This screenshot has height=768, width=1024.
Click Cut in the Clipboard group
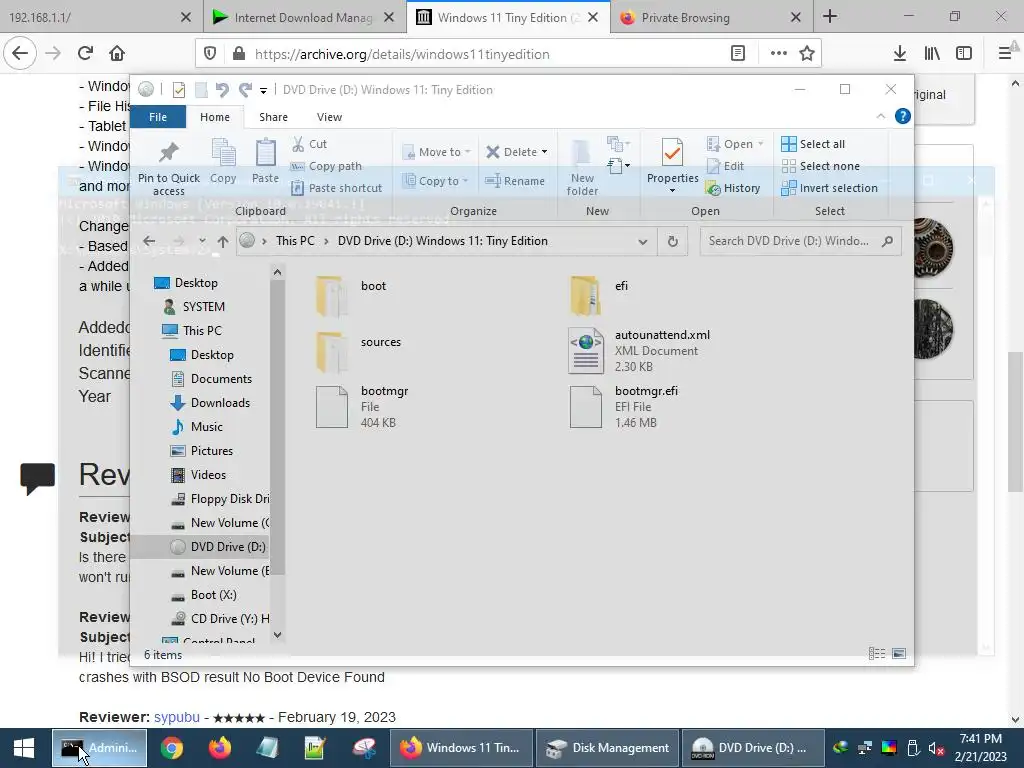pos(310,144)
